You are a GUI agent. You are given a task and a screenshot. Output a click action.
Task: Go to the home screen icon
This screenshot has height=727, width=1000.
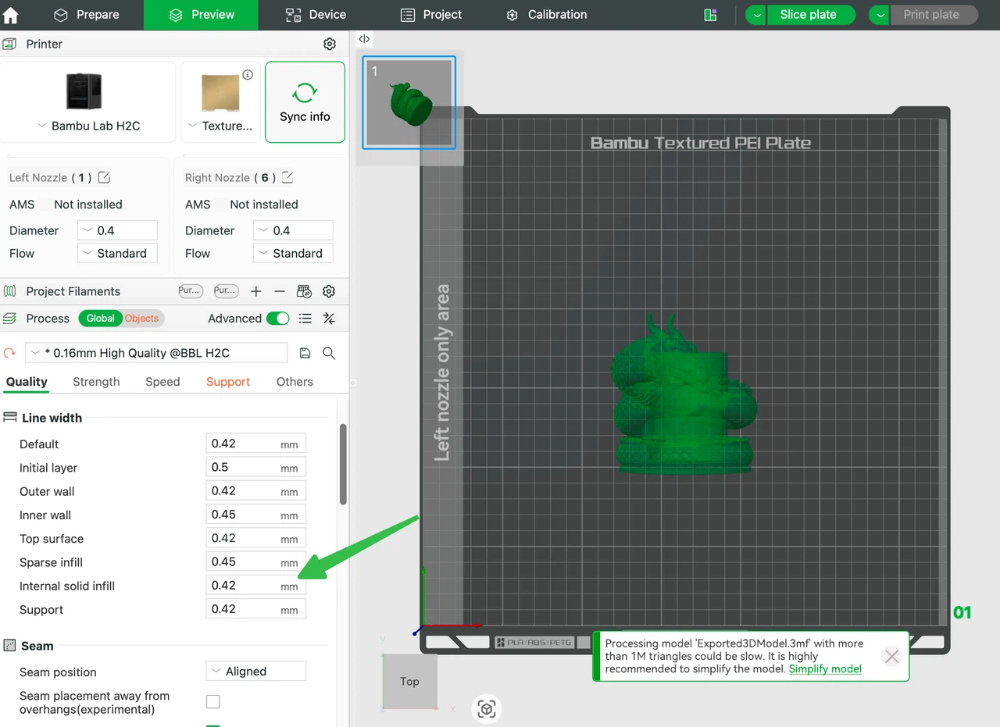pyautogui.click(x=11, y=15)
